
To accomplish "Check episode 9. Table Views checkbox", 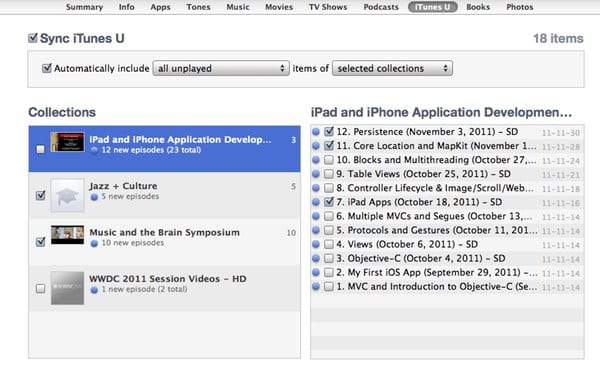I will [329, 174].
